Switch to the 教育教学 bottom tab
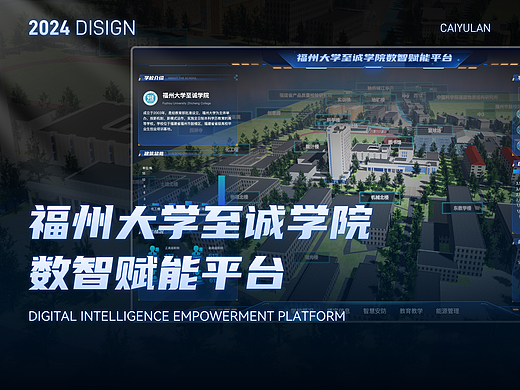The height and width of the screenshot is (390, 520). tap(411, 311)
